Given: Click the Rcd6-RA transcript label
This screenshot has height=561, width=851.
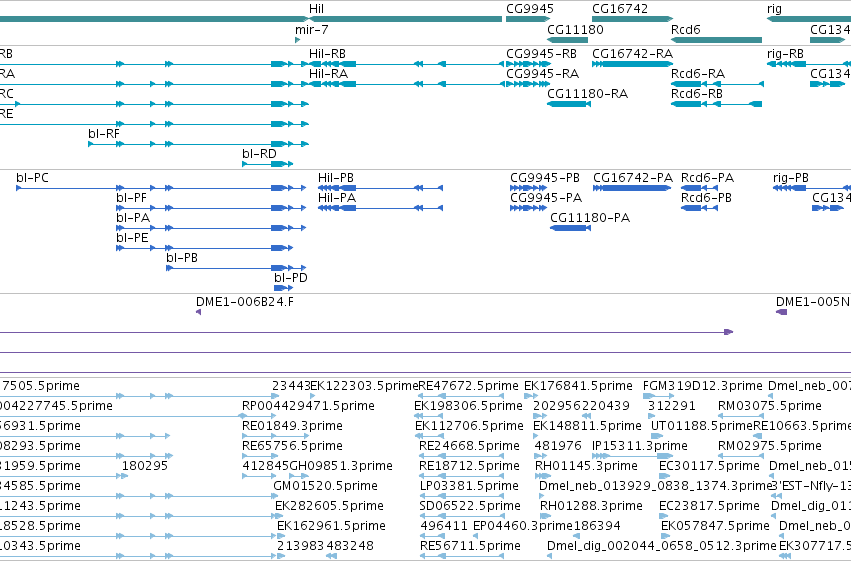Looking at the screenshot, I should click(x=698, y=74).
